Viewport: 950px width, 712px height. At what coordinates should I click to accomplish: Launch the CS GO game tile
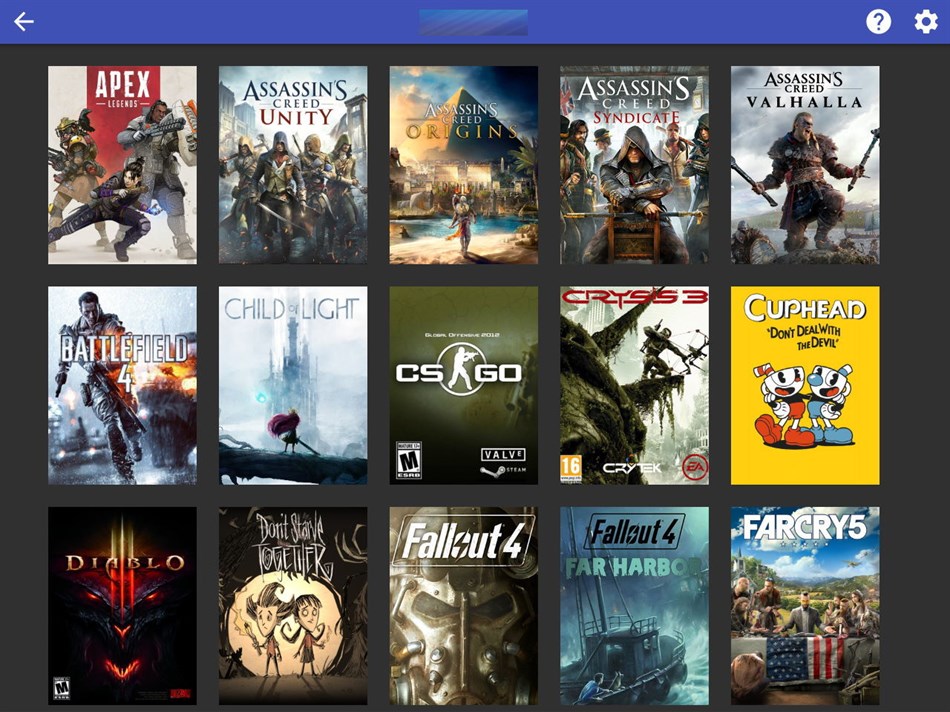pos(463,385)
